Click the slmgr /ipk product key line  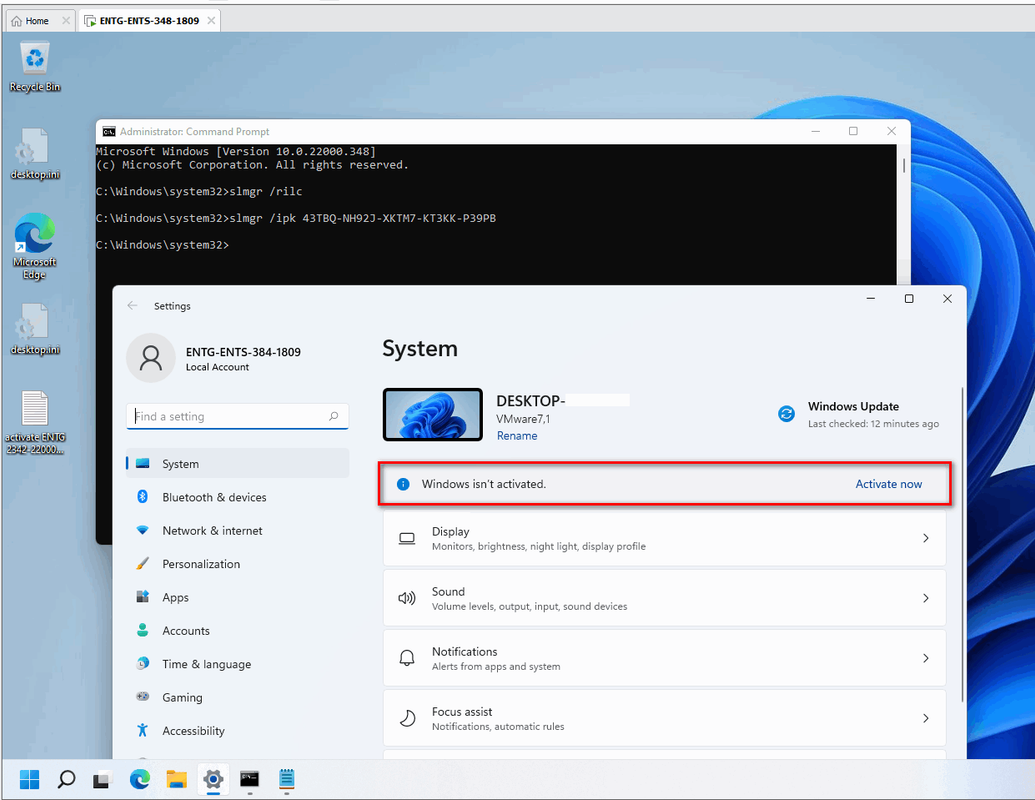point(296,218)
